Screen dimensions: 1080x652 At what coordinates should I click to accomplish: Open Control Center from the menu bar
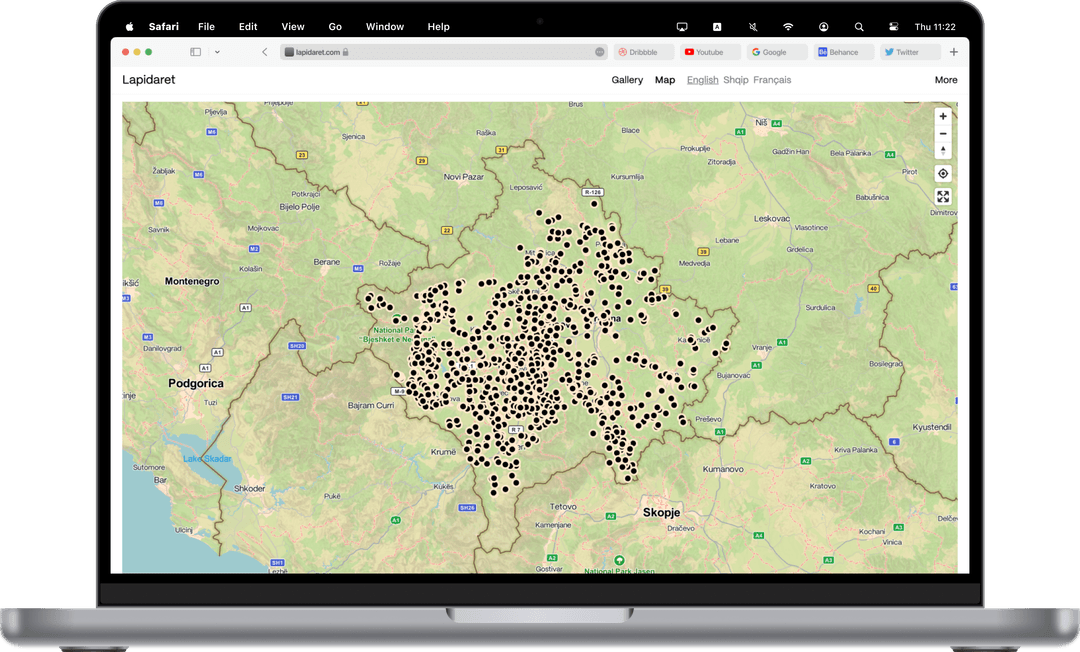pos(894,27)
